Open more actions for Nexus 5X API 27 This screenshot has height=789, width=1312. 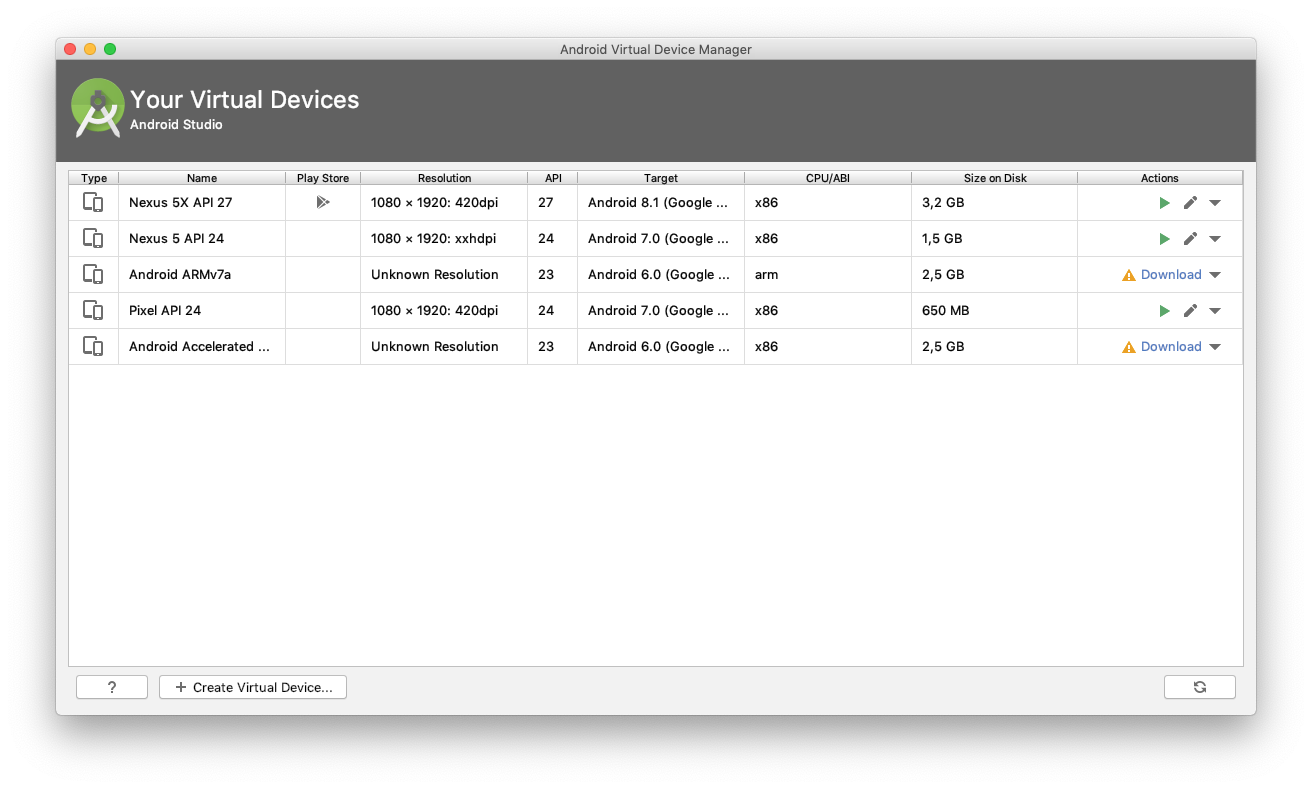click(x=1215, y=203)
